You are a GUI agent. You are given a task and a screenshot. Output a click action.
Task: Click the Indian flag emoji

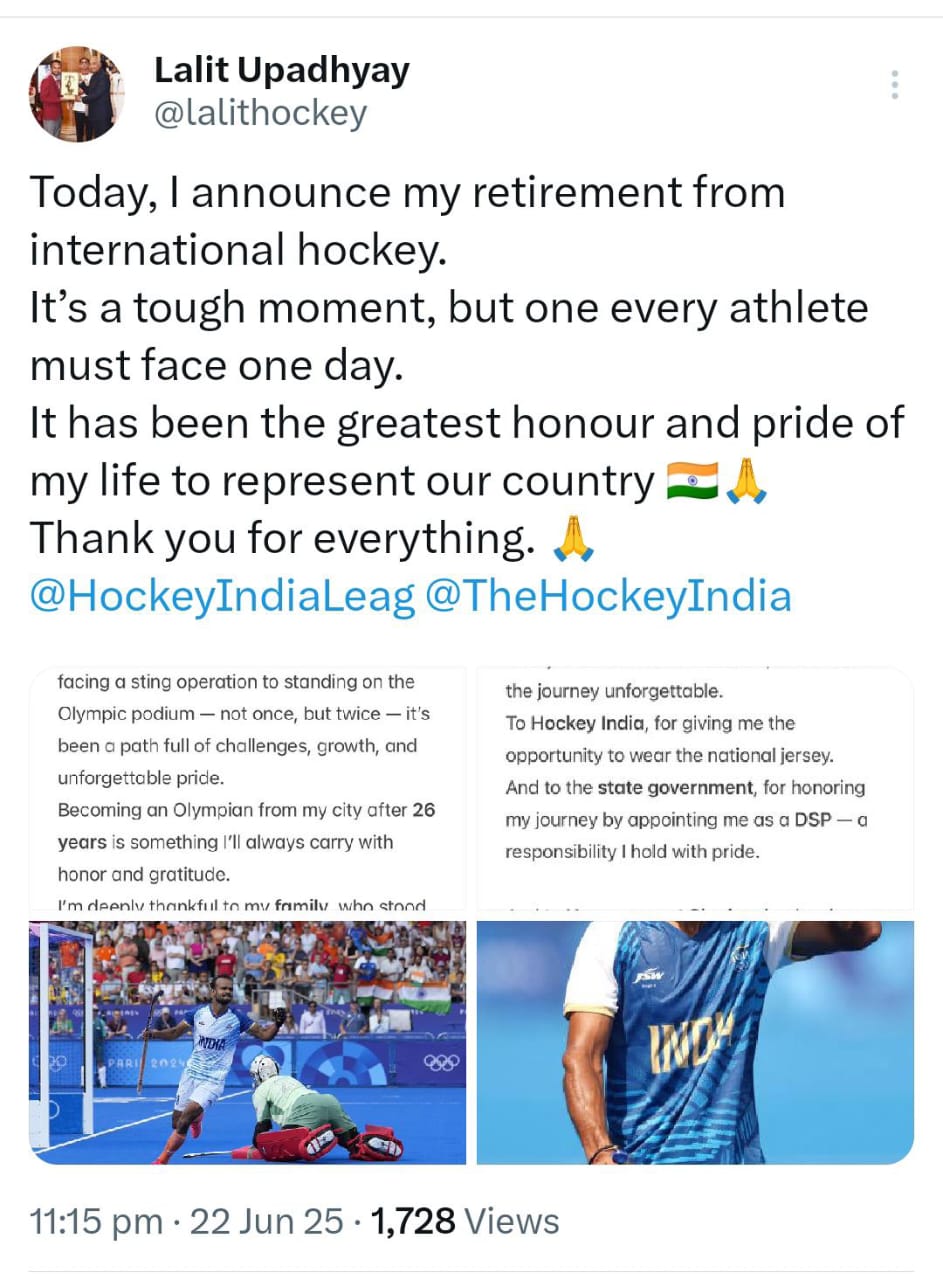[691, 481]
